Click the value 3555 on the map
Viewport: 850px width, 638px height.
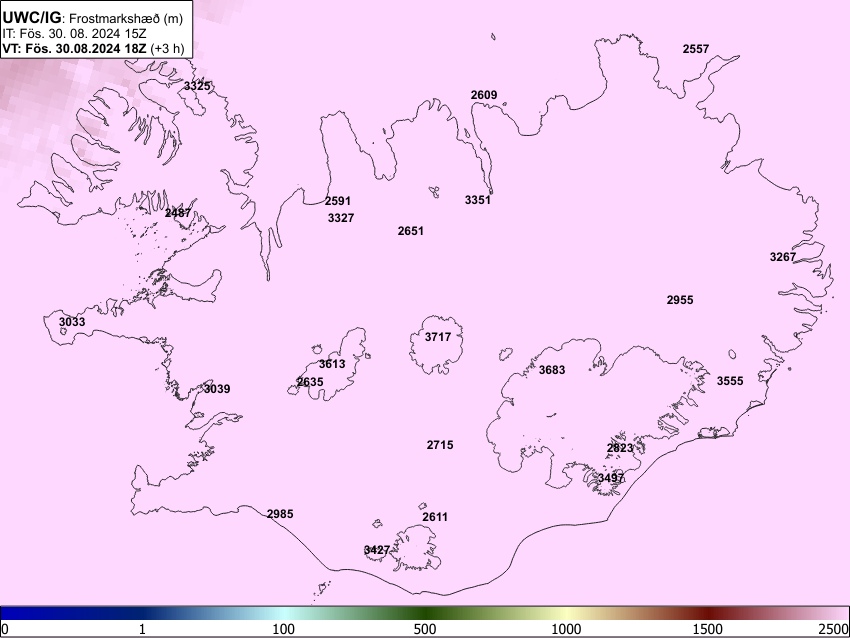pos(730,381)
